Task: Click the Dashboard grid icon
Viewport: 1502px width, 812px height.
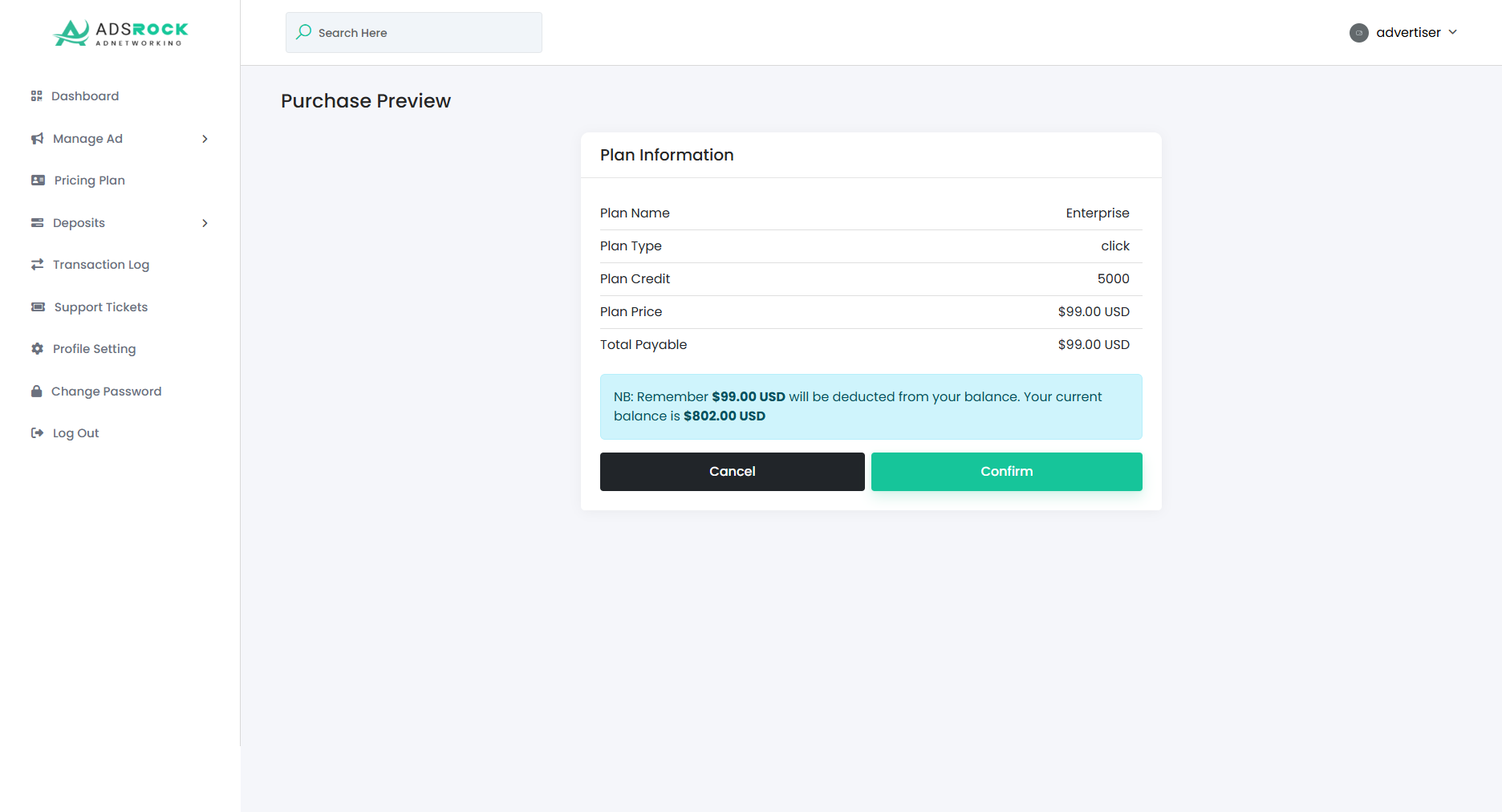Action: 37,96
